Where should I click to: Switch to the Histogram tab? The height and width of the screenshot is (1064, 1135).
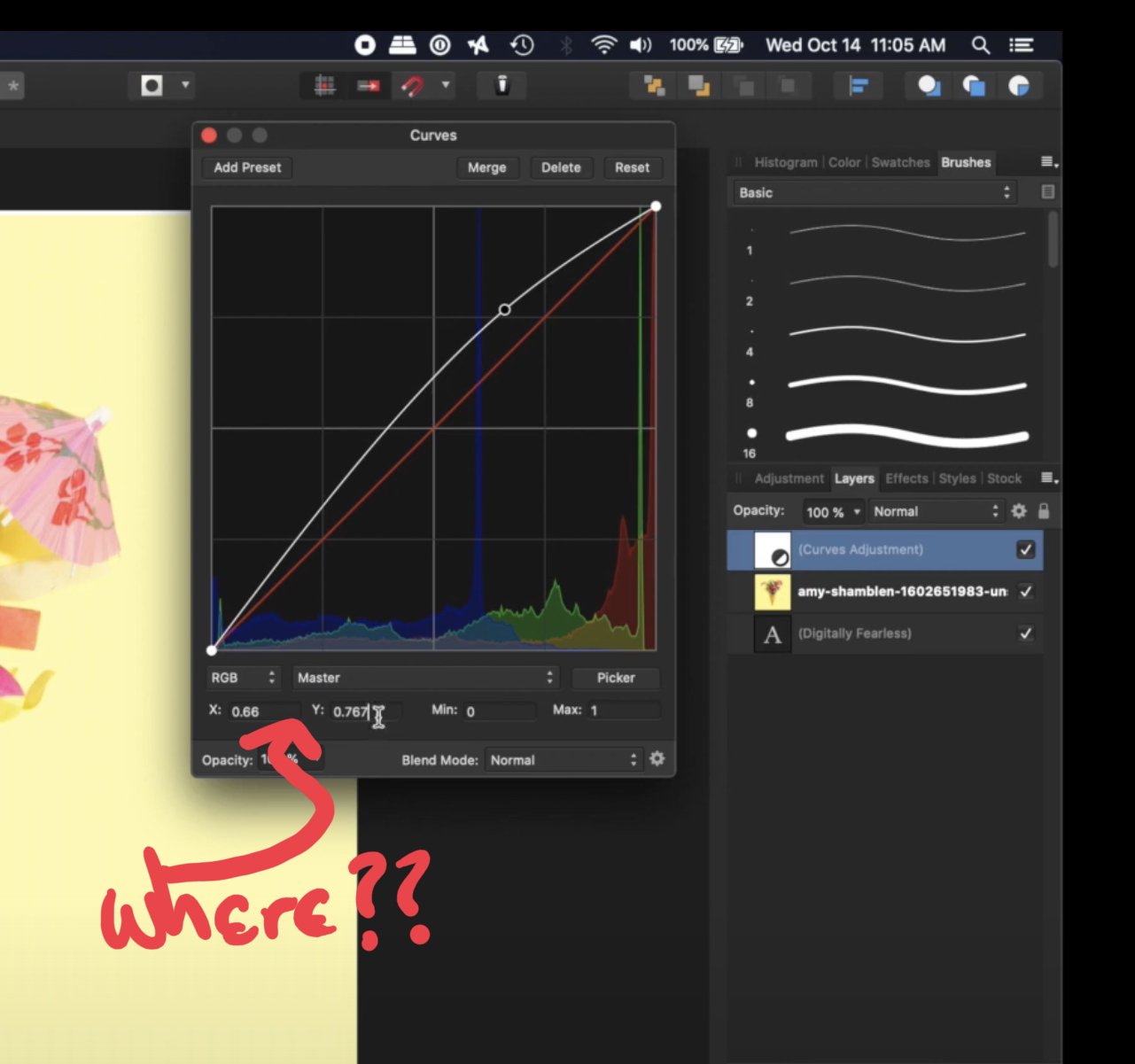785,163
